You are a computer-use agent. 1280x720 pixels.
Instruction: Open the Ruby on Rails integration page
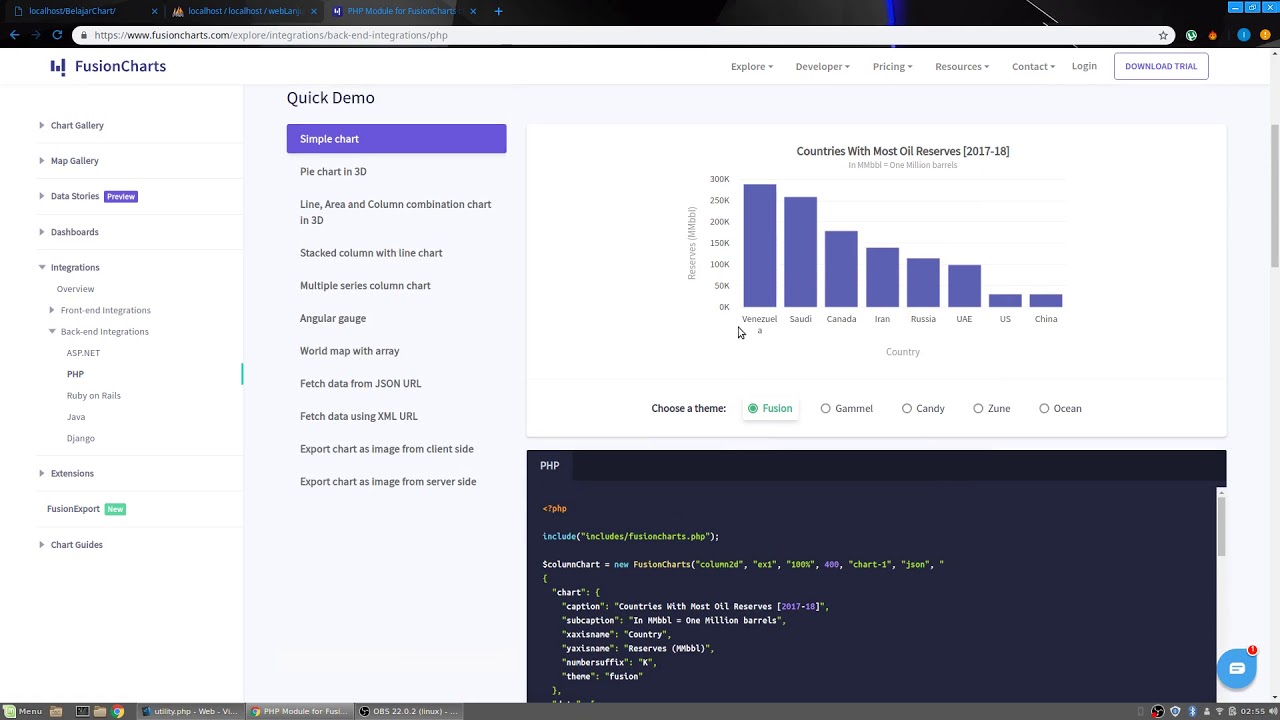[93, 395]
